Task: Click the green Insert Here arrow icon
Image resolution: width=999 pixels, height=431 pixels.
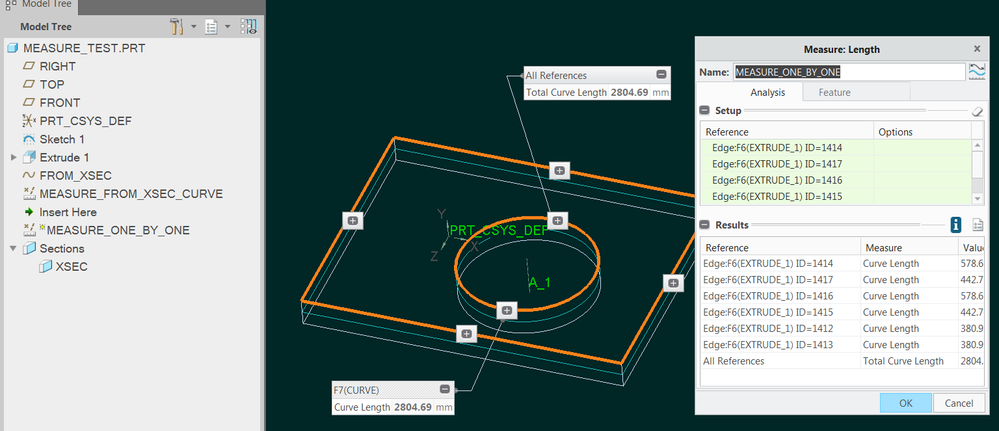Action: 29,212
